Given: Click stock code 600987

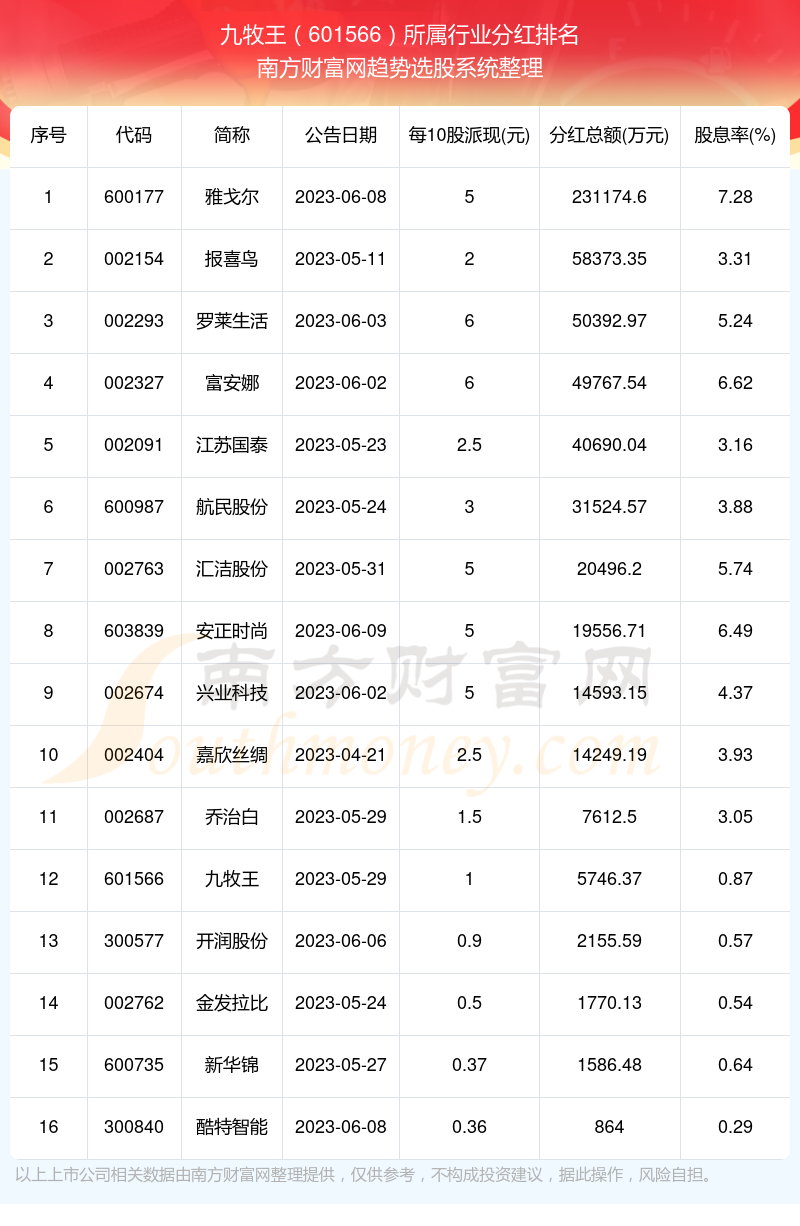Looking at the screenshot, I should pos(134,507).
